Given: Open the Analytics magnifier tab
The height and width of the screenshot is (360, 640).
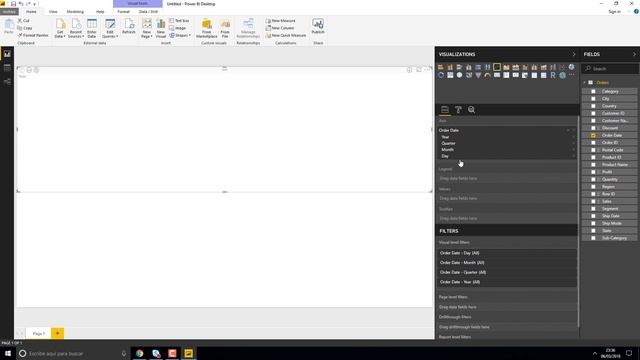Looking at the screenshot, I should coord(471,109).
